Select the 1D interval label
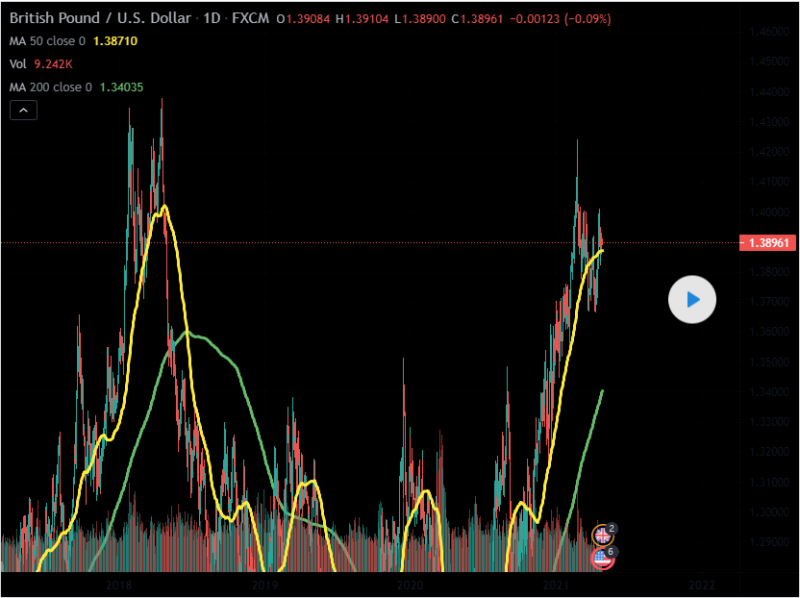The width and height of the screenshot is (800, 598). tap(210, 19)
